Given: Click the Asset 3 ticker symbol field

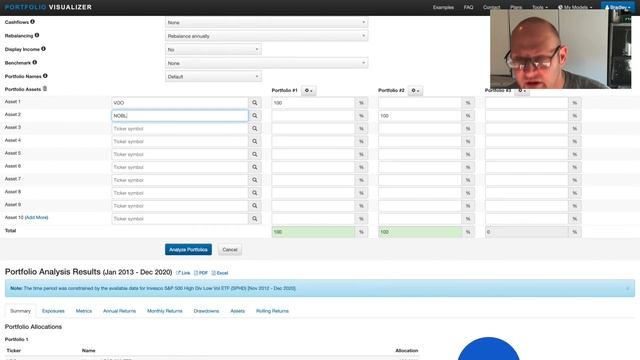Looking at the screenshot, I should (180, 129).
